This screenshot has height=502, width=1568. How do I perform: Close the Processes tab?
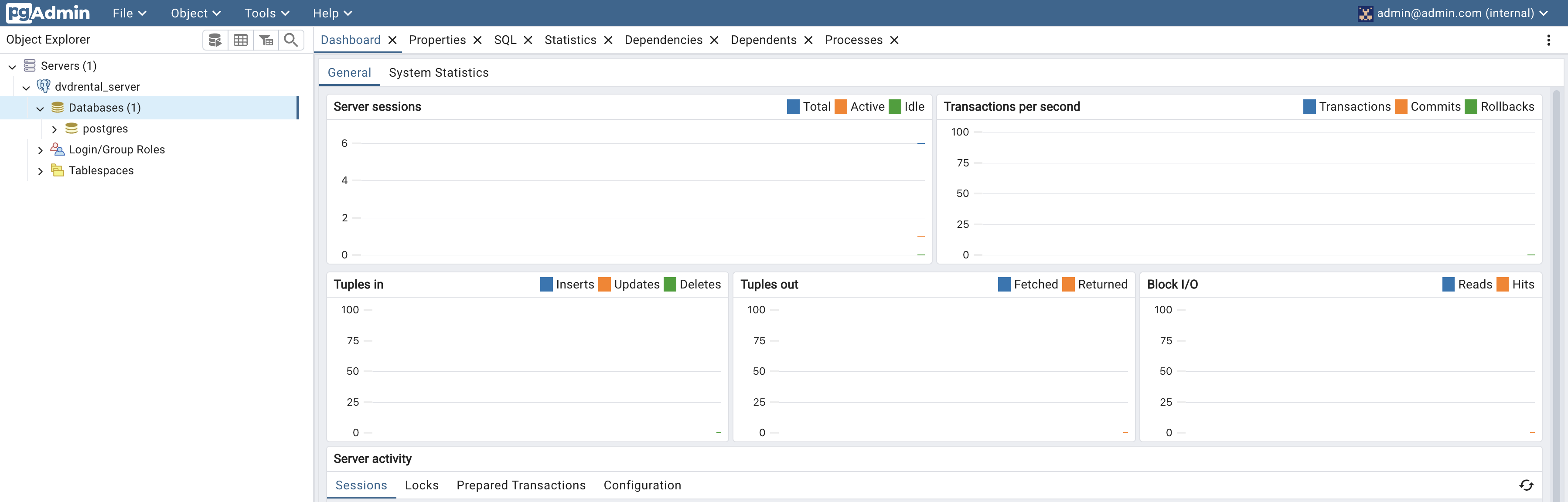[894, 40]
